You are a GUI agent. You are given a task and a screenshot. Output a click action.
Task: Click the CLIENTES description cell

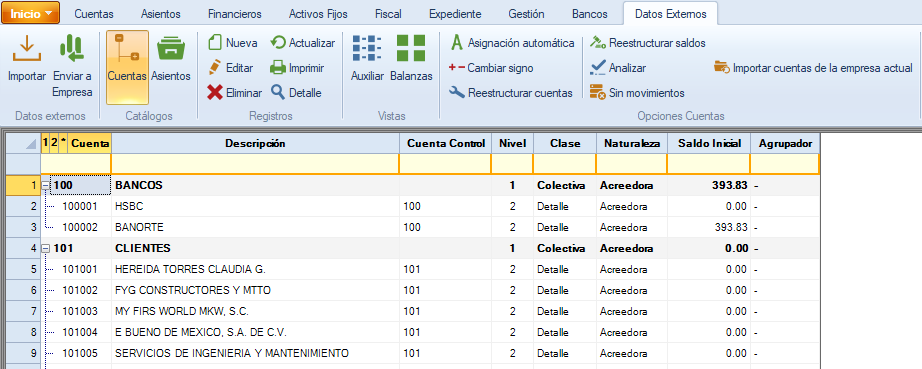[x=255, y=249]
